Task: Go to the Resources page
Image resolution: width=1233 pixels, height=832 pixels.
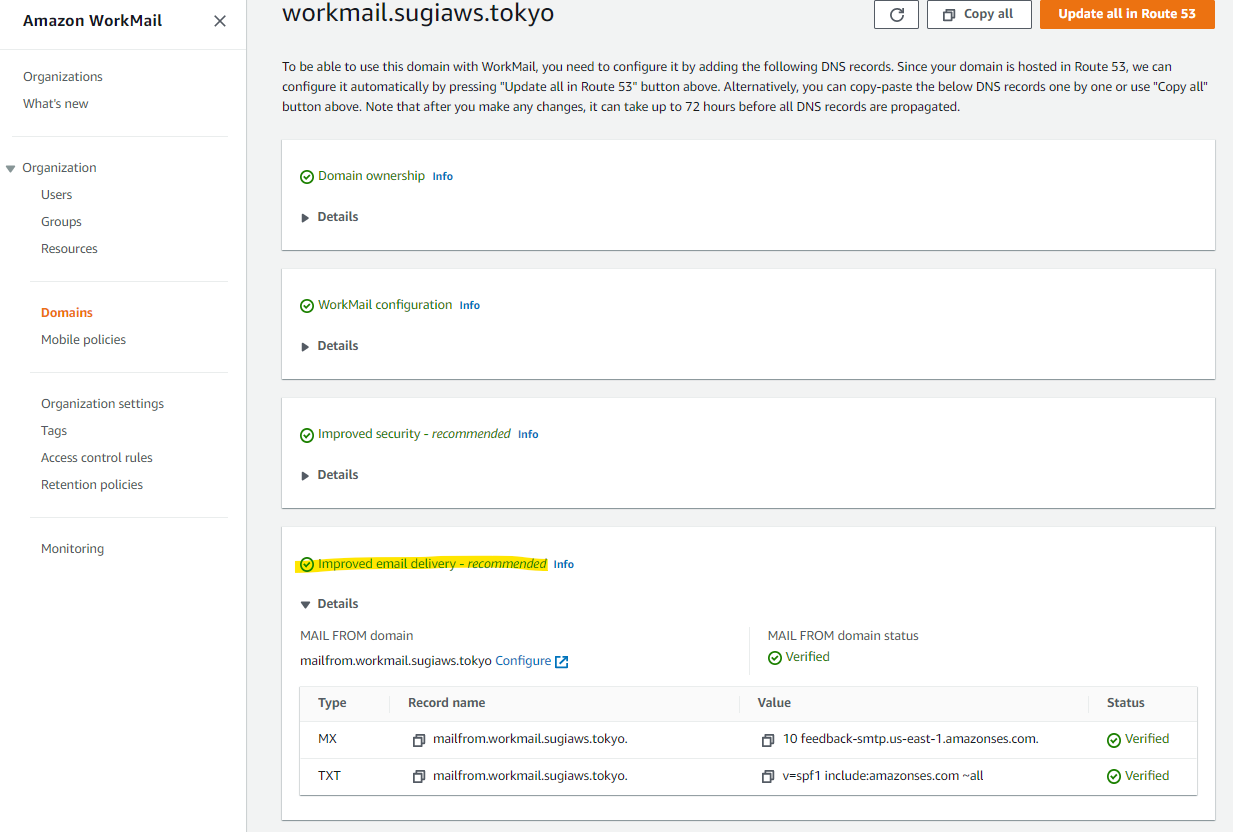Action: pyautogui.click(x=69, y=249)
